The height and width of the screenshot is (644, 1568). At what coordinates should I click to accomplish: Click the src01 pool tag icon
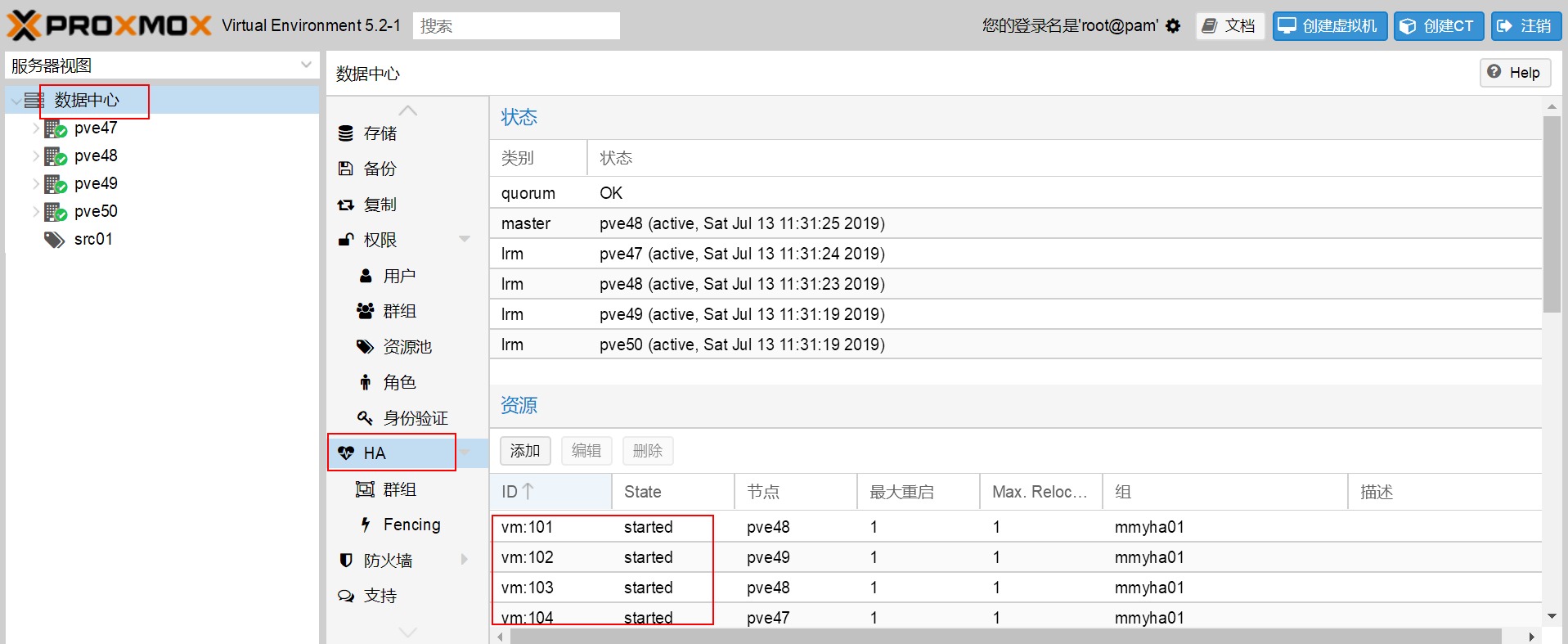coord(54,240)
